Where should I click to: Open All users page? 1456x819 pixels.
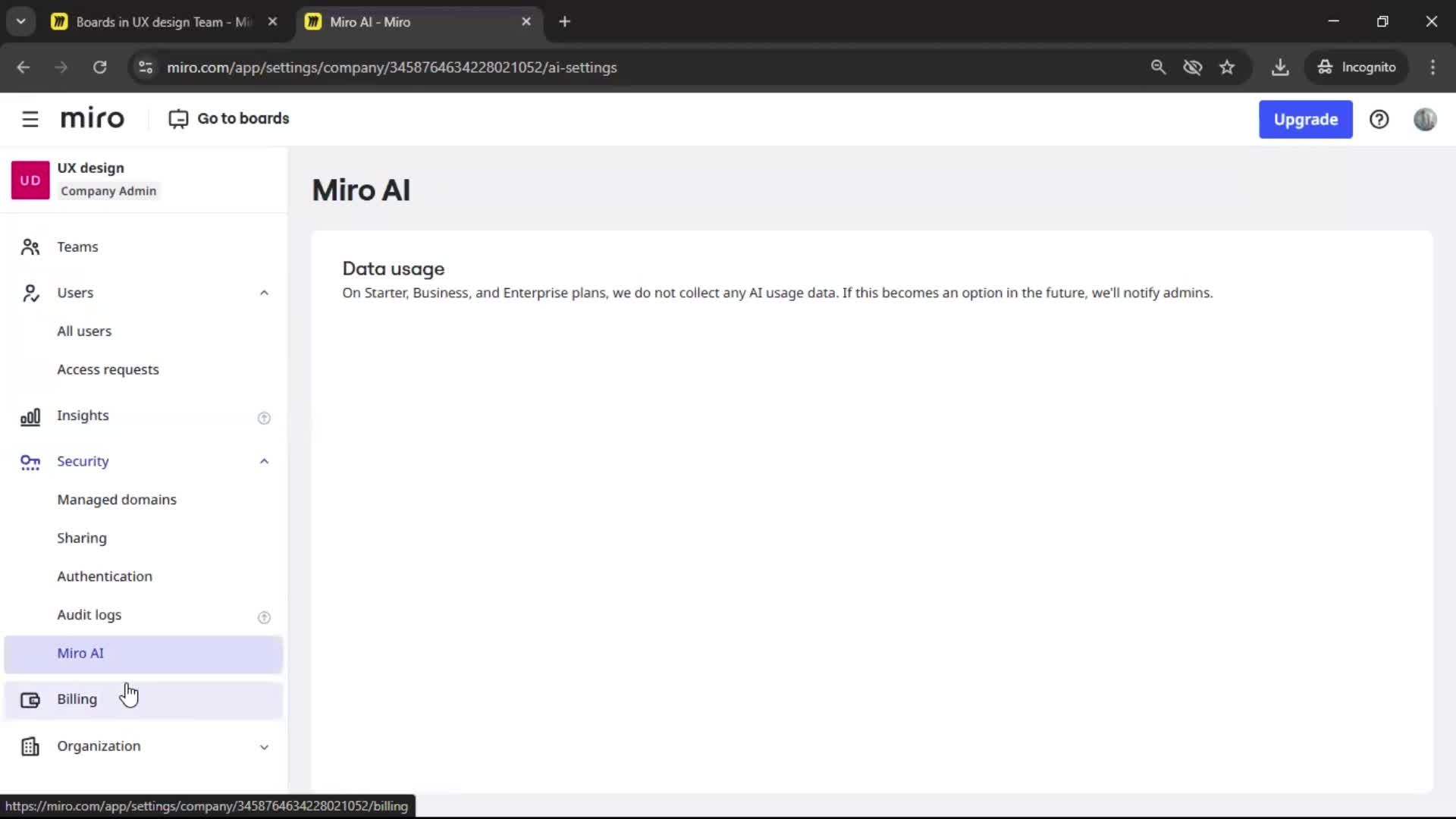tap(84, 331)
